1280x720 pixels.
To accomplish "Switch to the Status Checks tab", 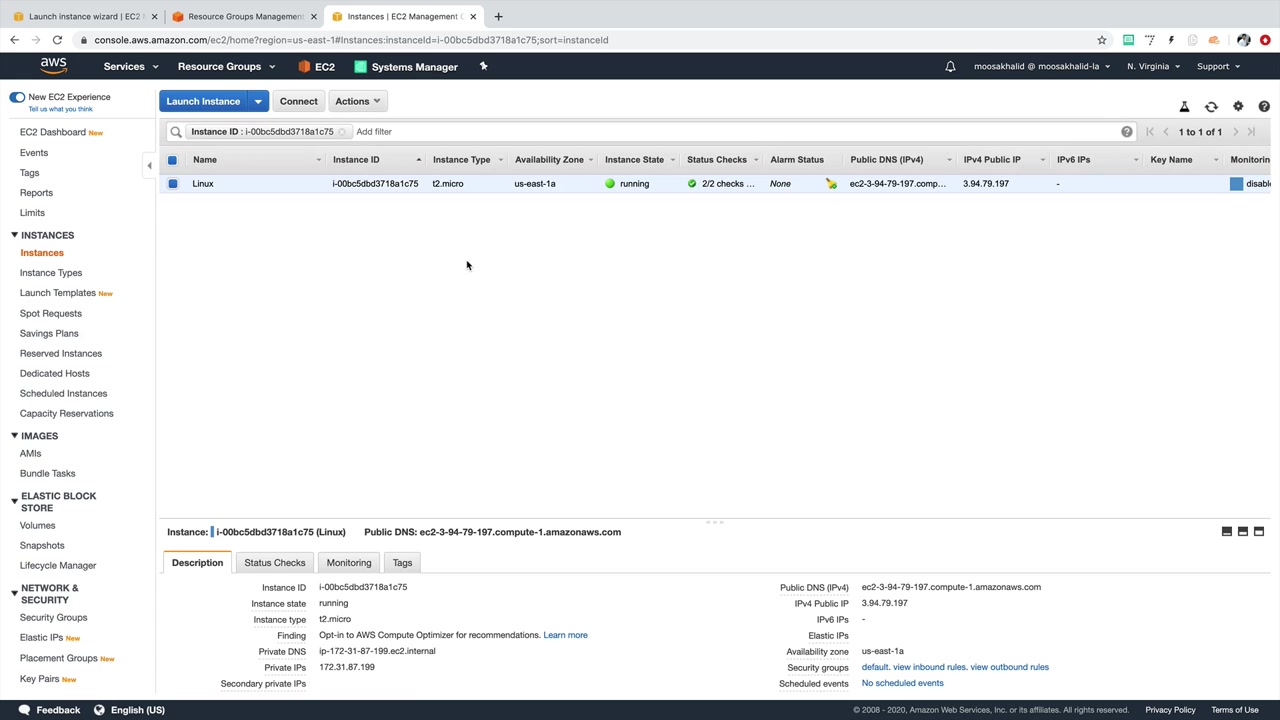I will (x=275, y=563).
